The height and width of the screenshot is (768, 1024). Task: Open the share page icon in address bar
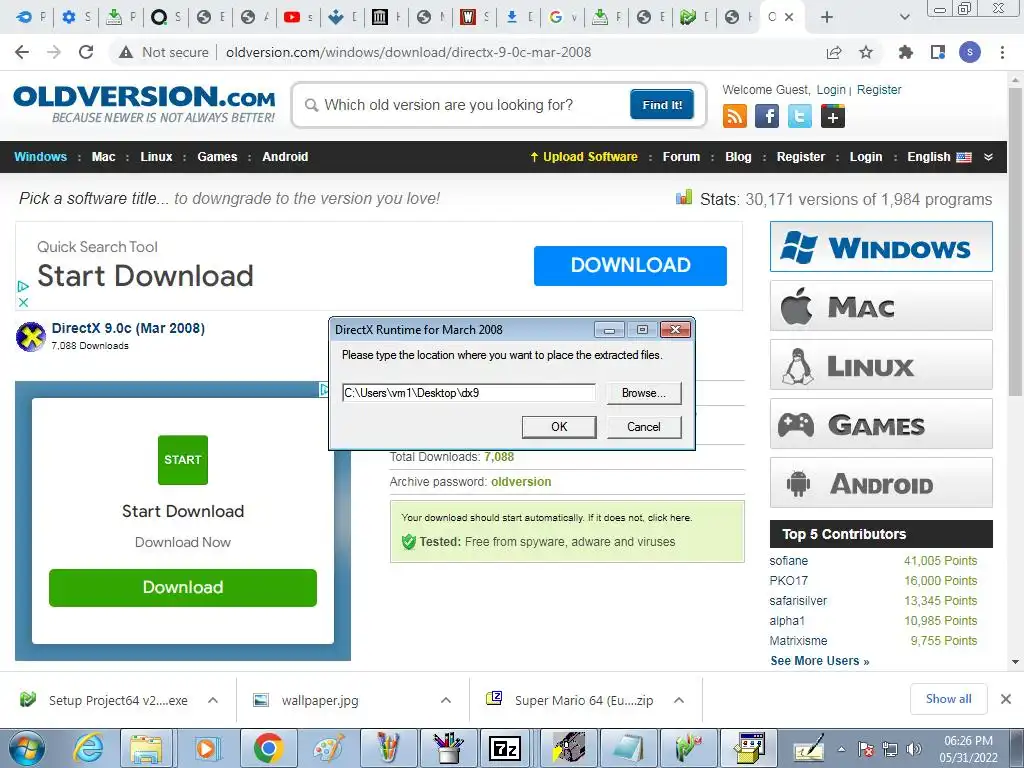834,52
